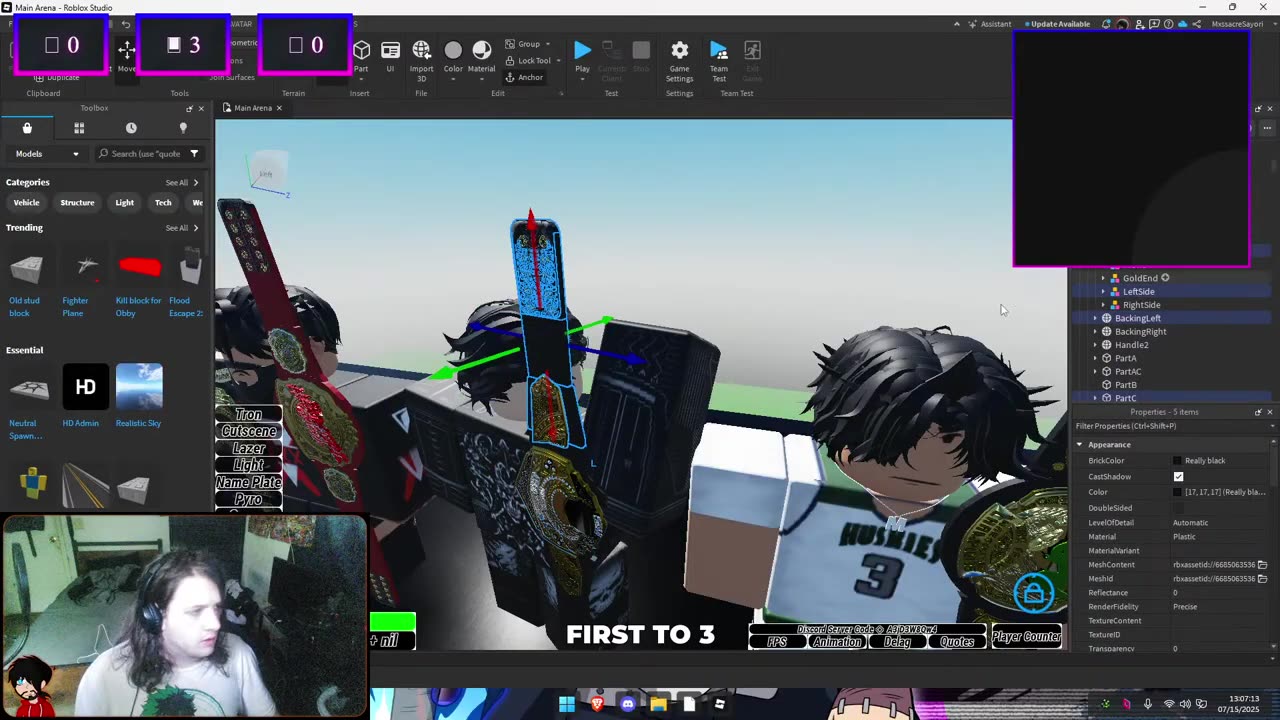Screen dimensions: 1280x720
Task: Click the in-game Animation button
Action: 837,642
